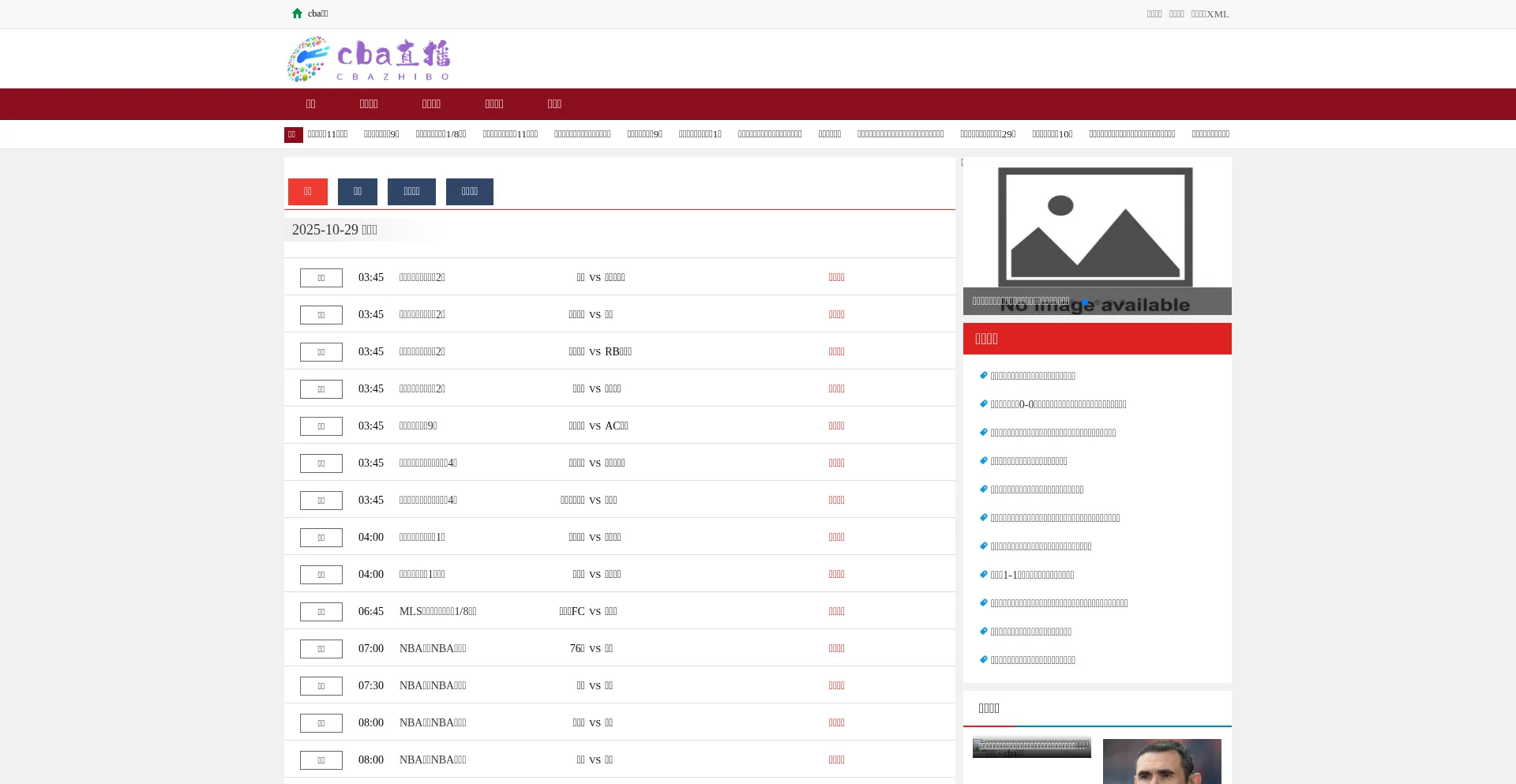The image size is (1516, 784).
Task: Open the match listing with the RB team
Action: coord(600,352)
